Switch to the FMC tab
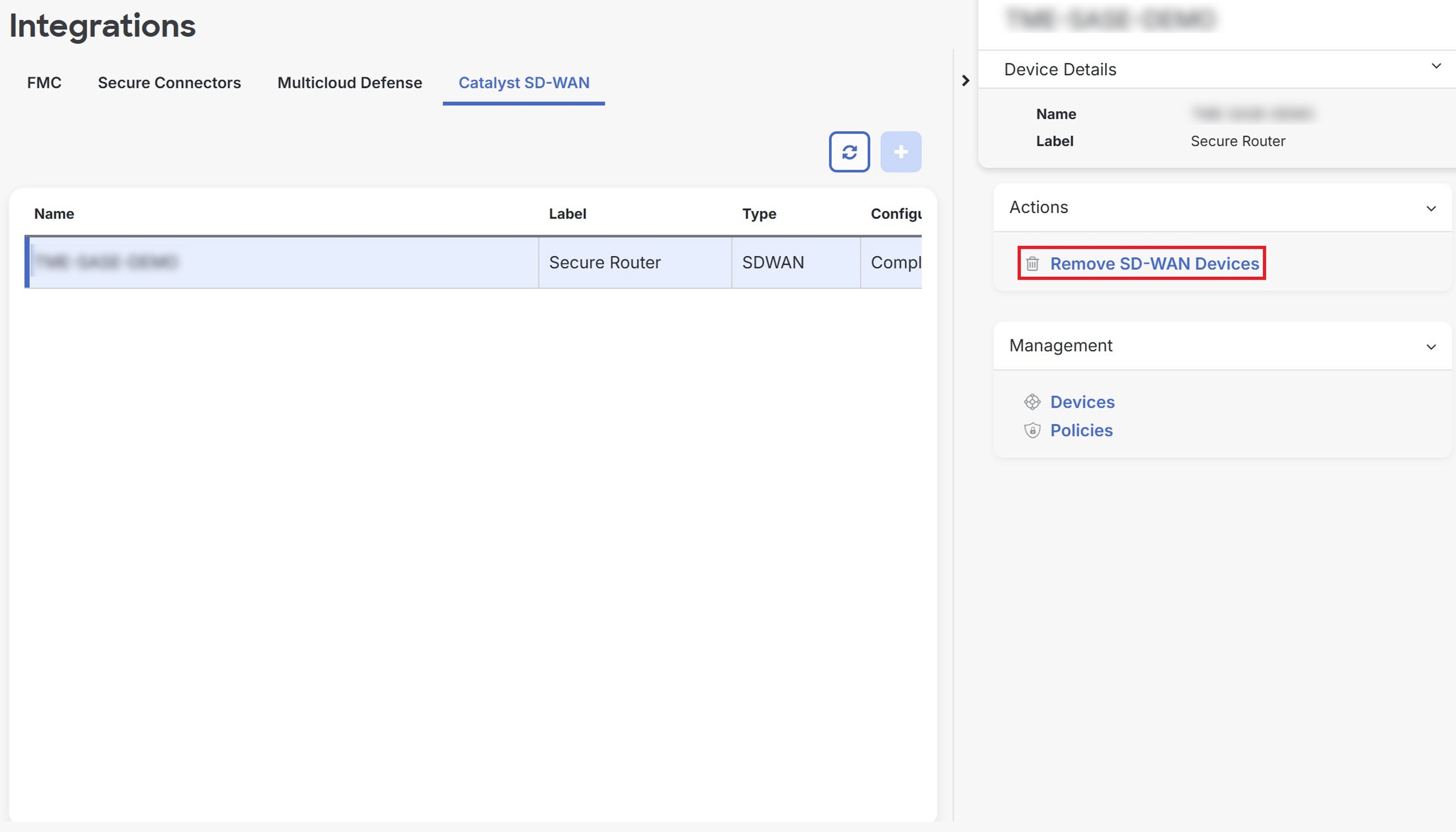Viewport: 1456px width, 832px height. tap(44, 83)
